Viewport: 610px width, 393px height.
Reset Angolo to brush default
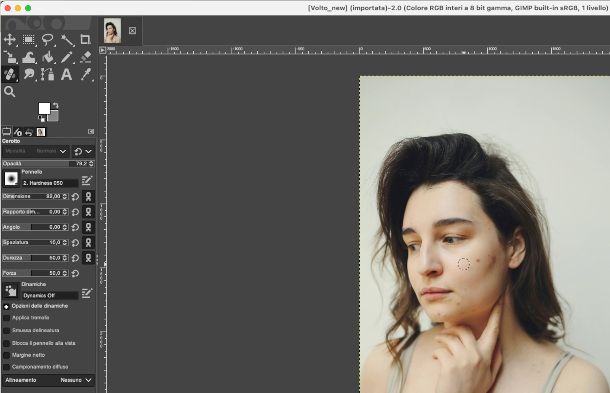pyautogui.click(x=75, y=227)
